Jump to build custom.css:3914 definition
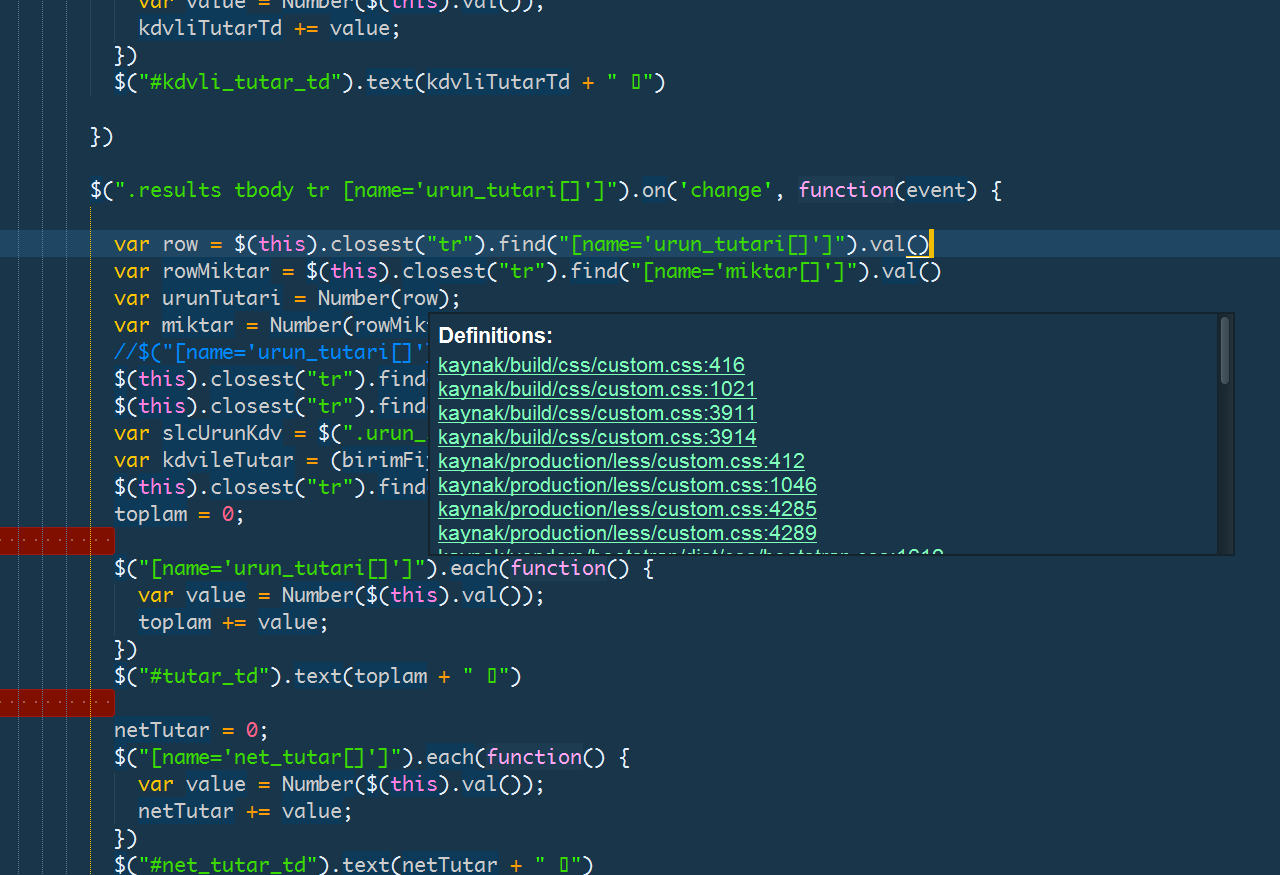Image resolution: width=1280 pixels, height=875 pixels. [x=597, y=437]
